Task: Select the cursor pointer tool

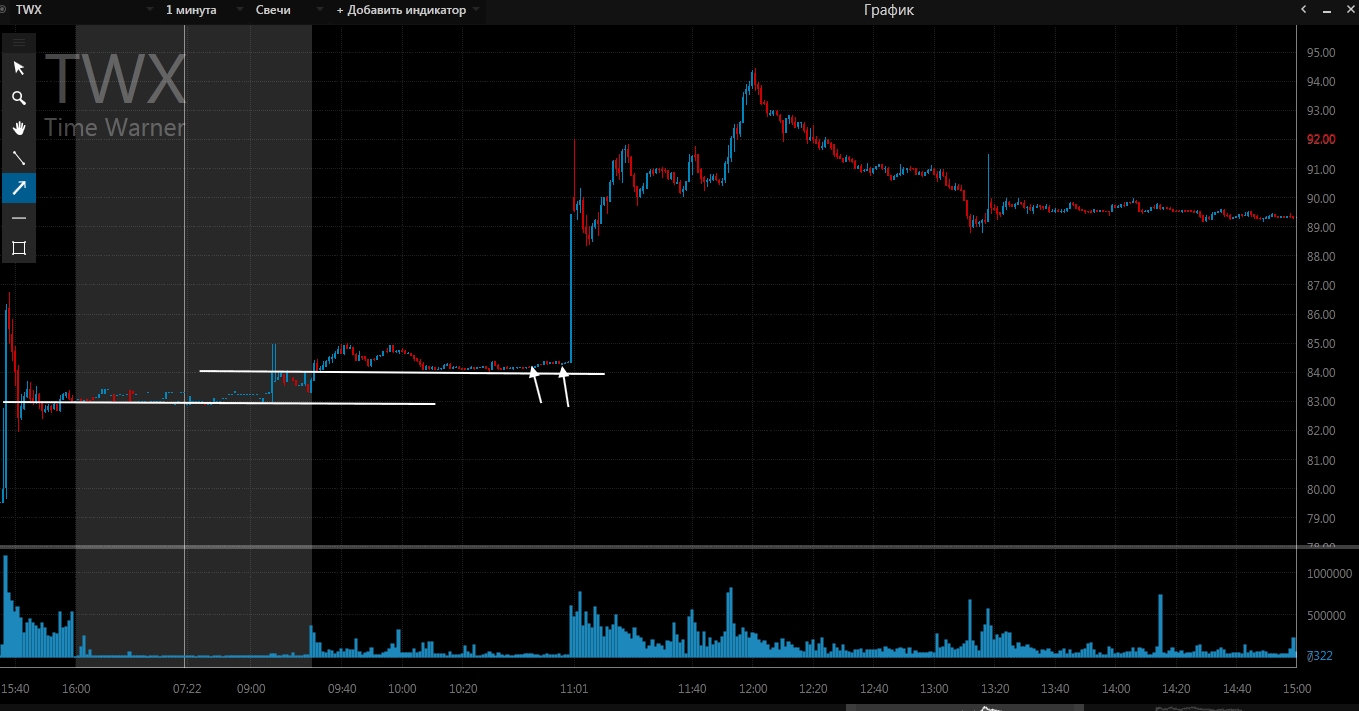Action: (19, 68)
